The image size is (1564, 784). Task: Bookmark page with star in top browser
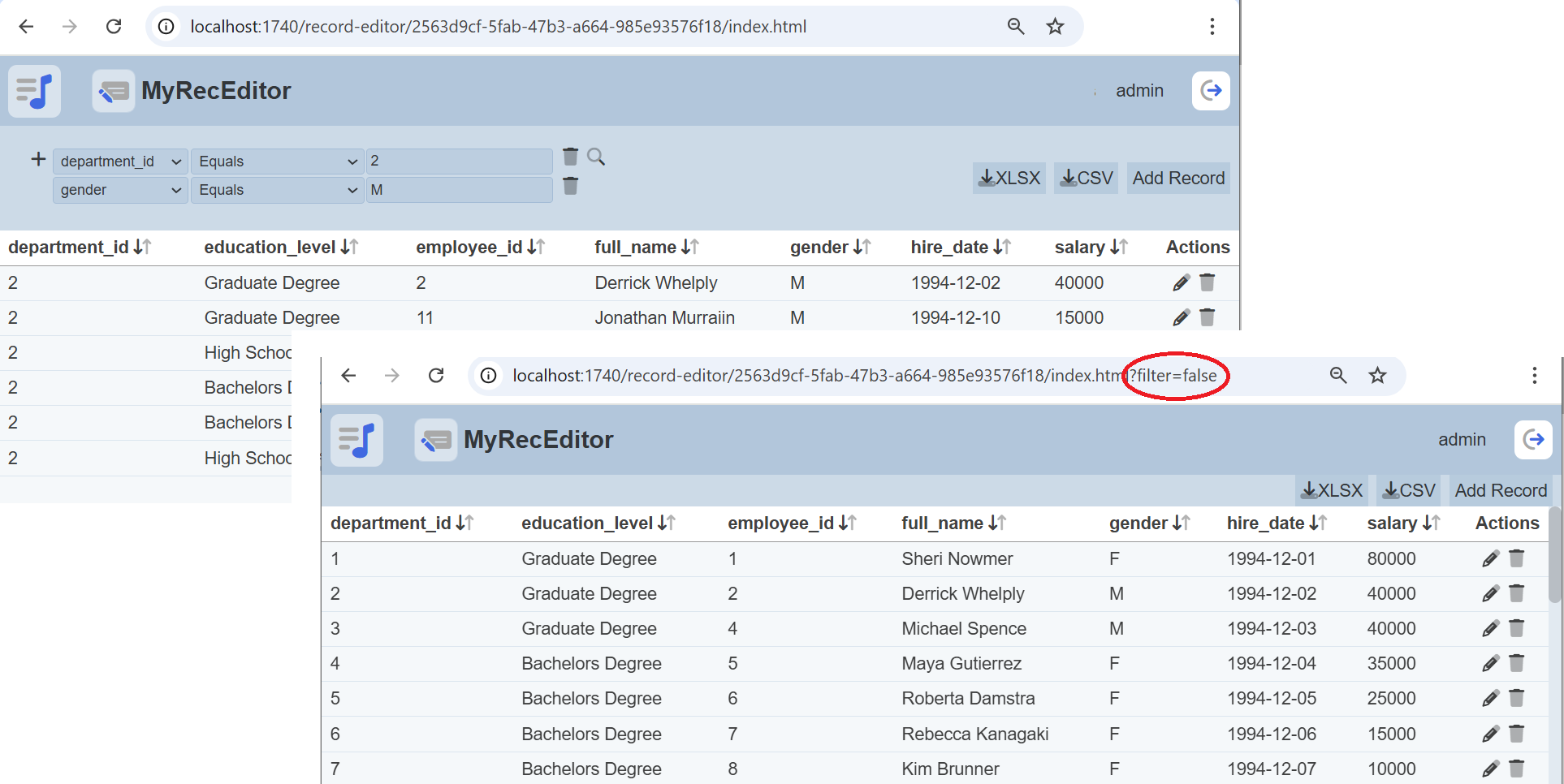coord(1055,27)
